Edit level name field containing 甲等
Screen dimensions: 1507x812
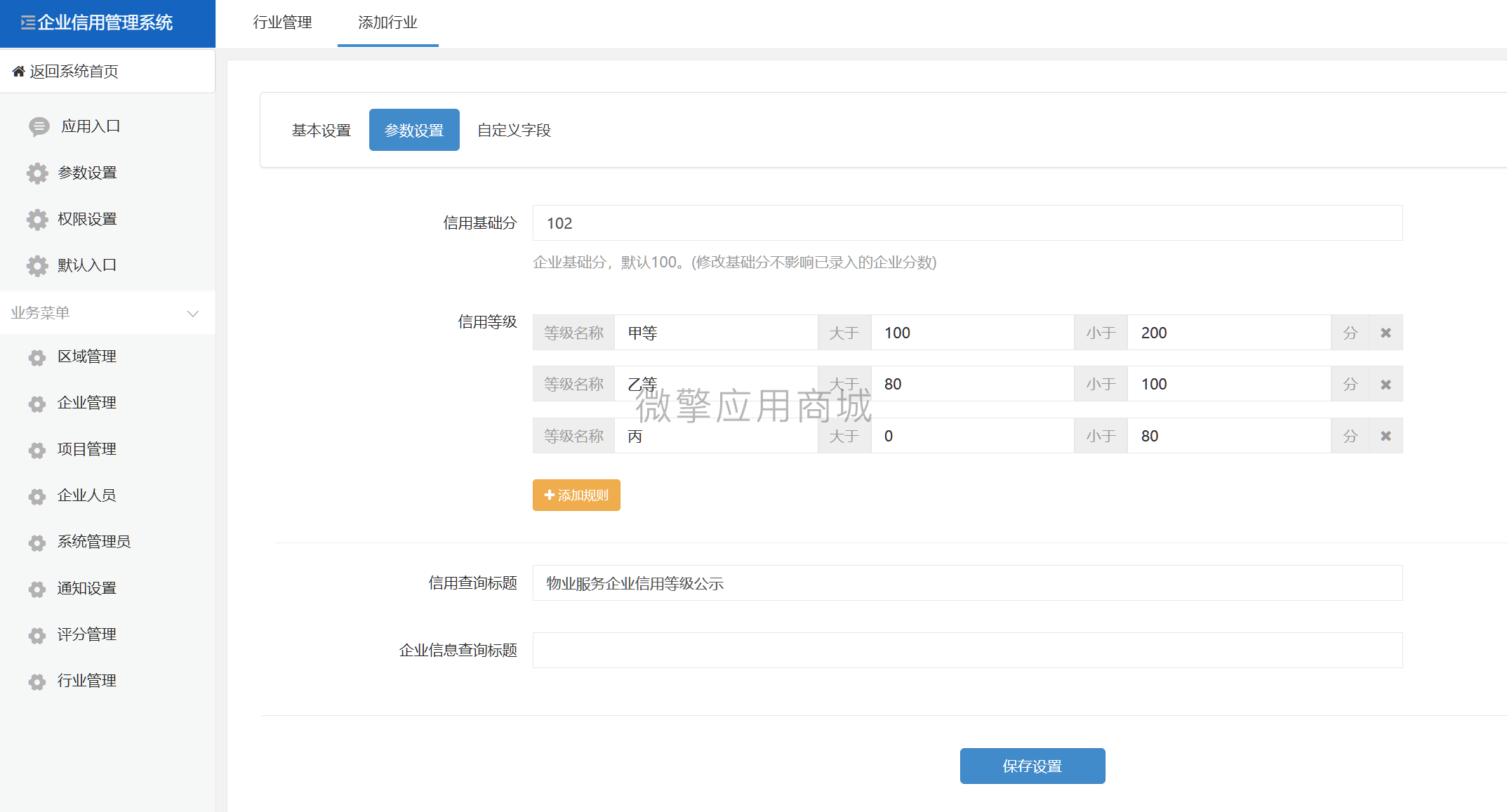pyautogui.click(x=716, y=333)
